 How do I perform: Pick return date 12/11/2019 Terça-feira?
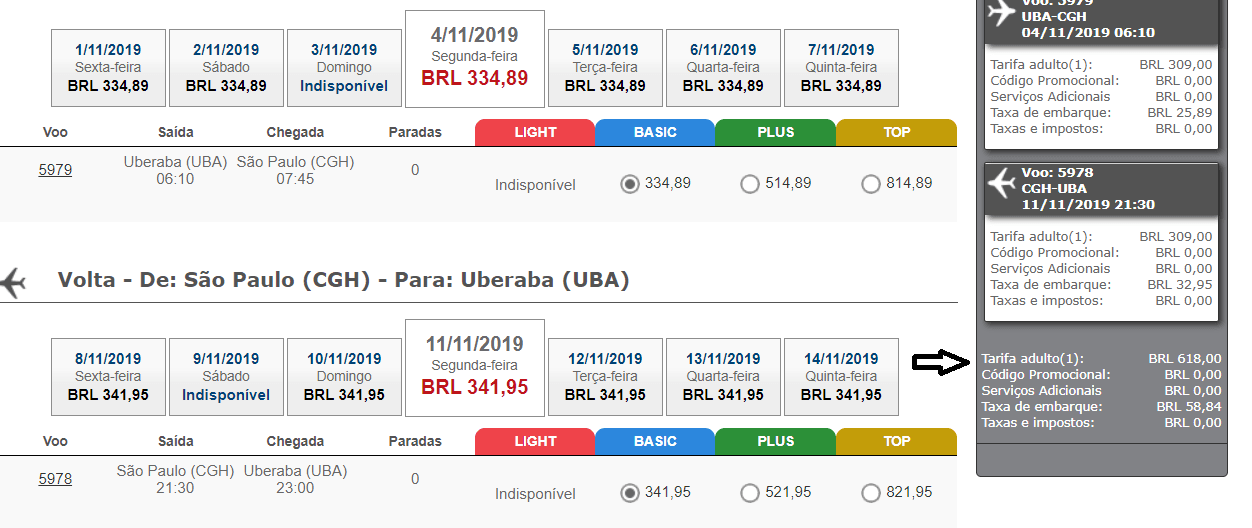(606, 377)
